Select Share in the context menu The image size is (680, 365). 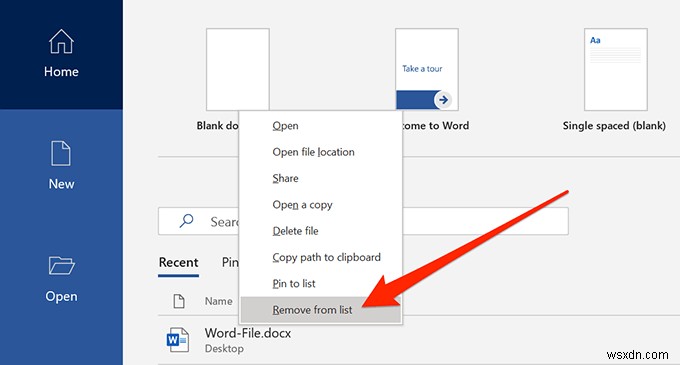[x=320, y=179]
